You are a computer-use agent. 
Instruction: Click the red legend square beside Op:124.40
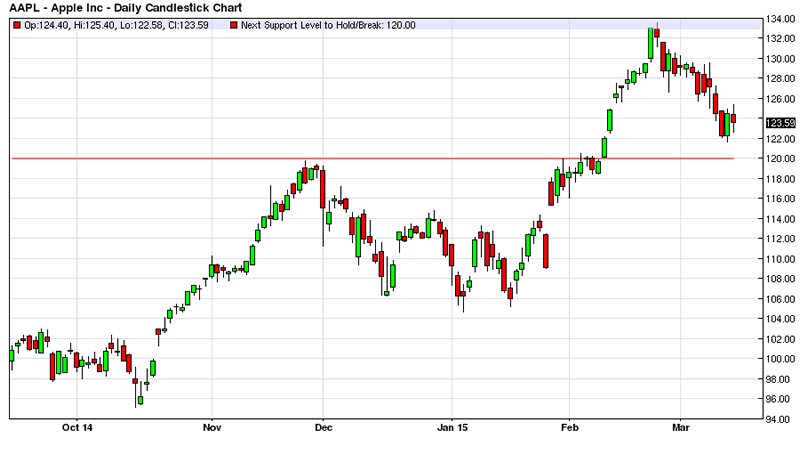(x=17, y=25)
